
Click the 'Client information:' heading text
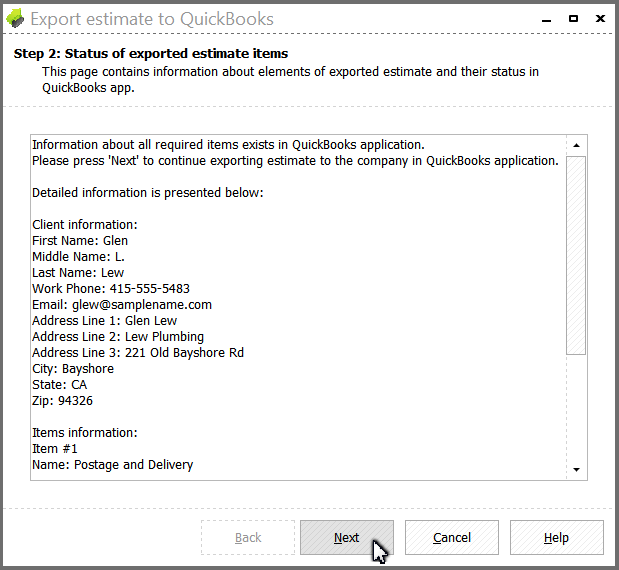point(85,225)
